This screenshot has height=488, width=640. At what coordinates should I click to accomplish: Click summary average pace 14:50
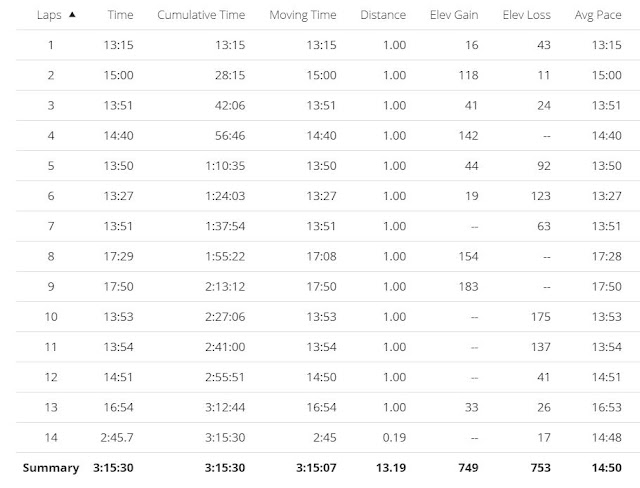(x=607, y=468)
